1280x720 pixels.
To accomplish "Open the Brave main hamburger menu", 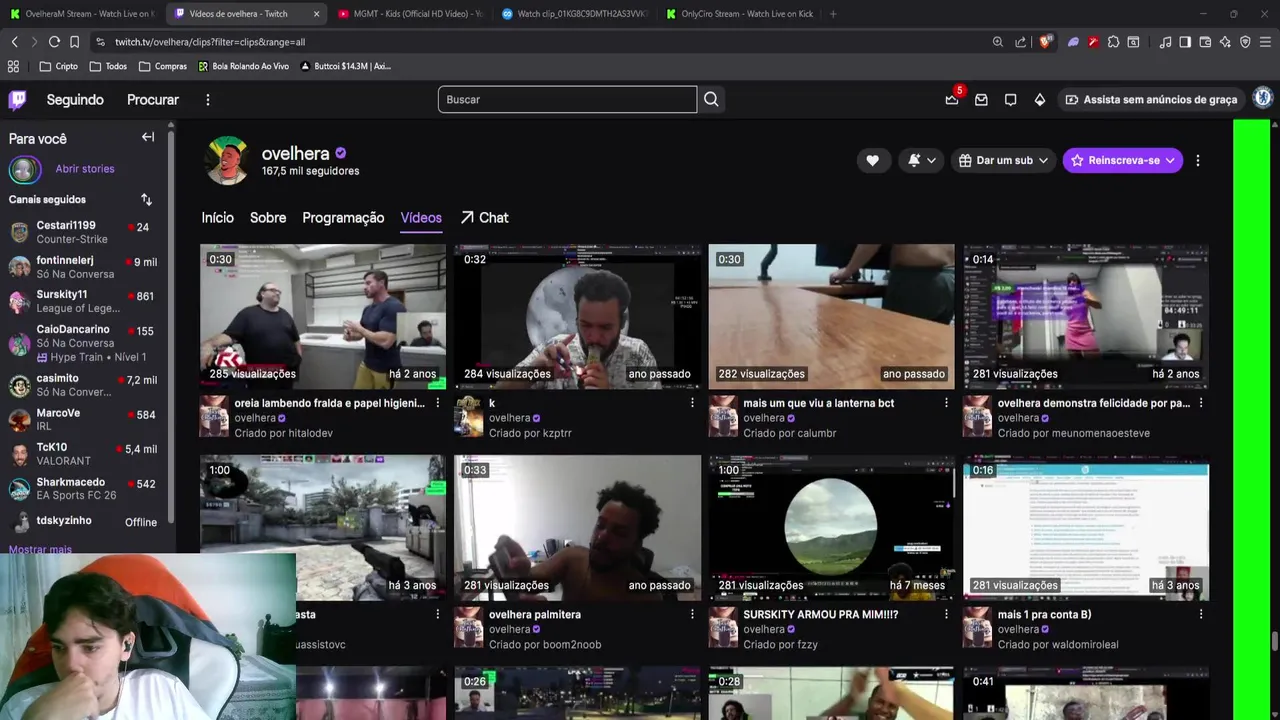I will [1265, 42].
